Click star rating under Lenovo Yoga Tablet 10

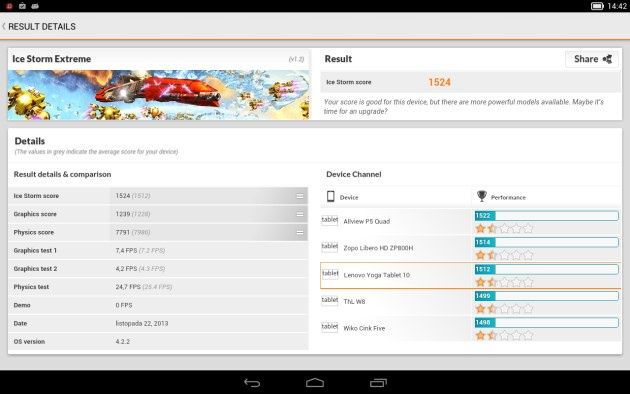pos(504,282)
